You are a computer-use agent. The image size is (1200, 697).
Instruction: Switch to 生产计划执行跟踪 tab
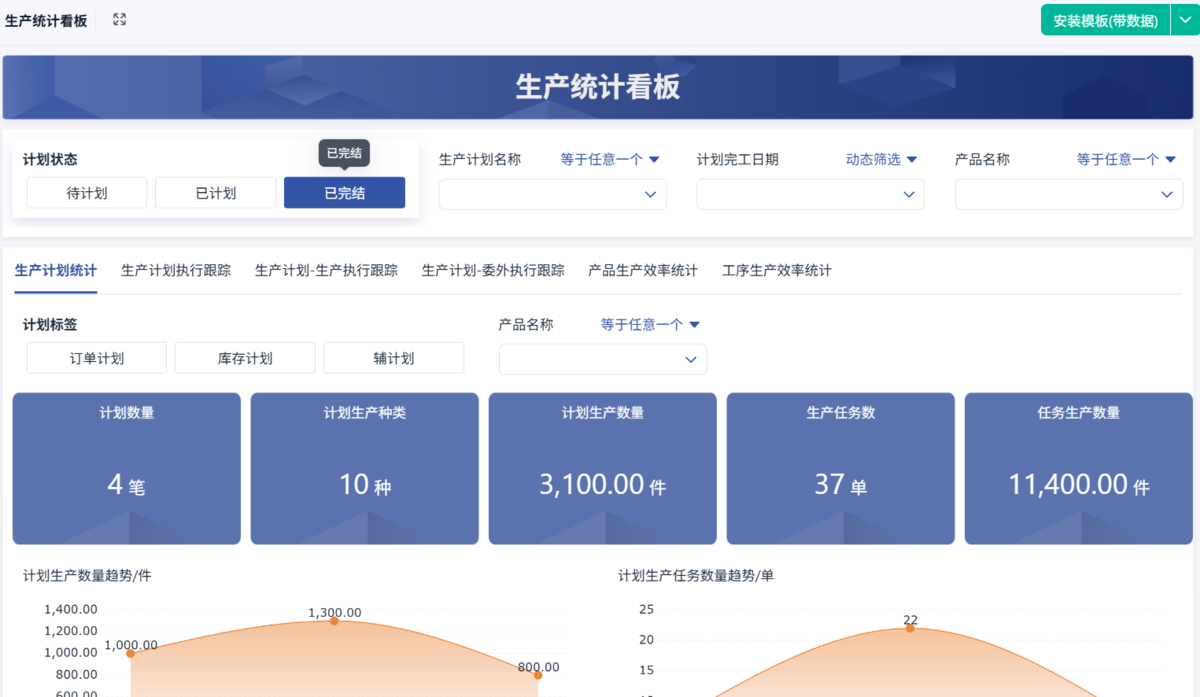pos(176,270)
